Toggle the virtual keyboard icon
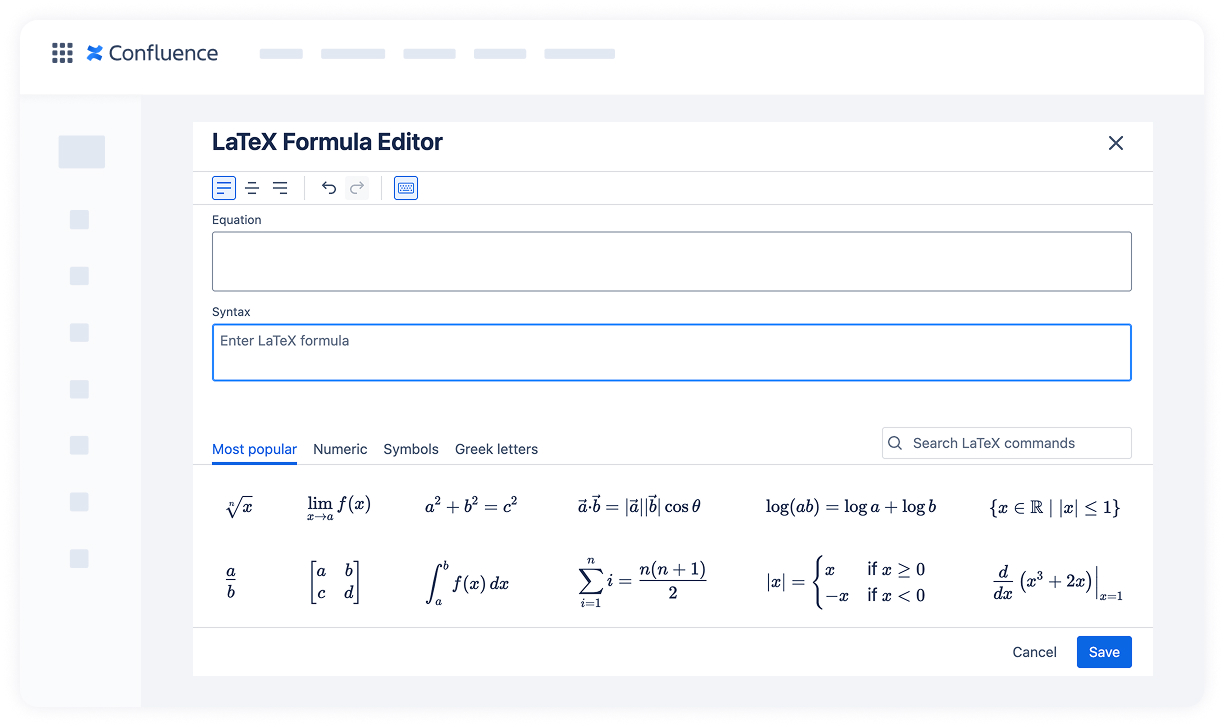 [x=406, y=188]
